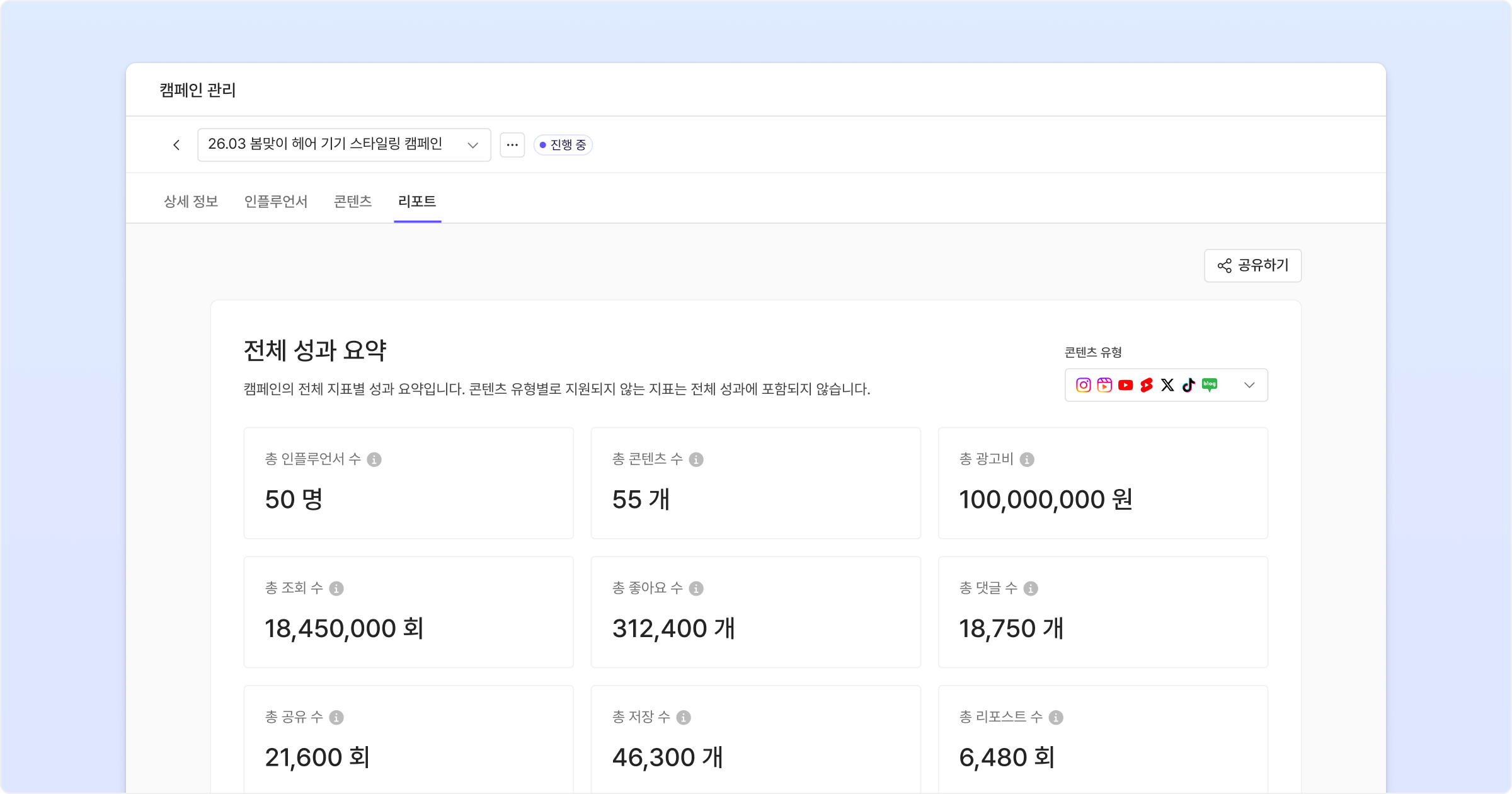Click the Naver blog icon in content filter
The image size is (1512, 794).
click(x=1210, y=384)
